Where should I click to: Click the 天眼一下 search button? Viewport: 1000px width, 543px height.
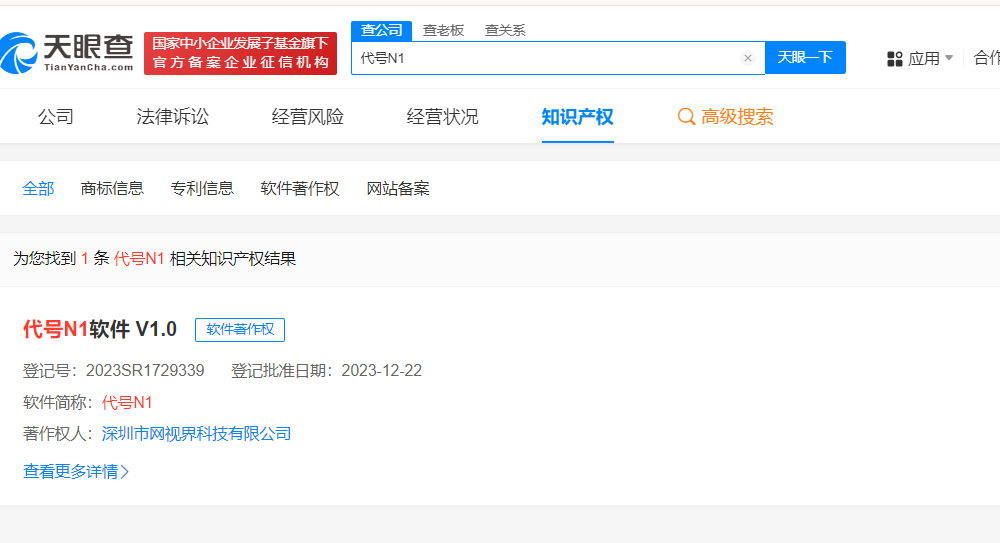[805, 57]
